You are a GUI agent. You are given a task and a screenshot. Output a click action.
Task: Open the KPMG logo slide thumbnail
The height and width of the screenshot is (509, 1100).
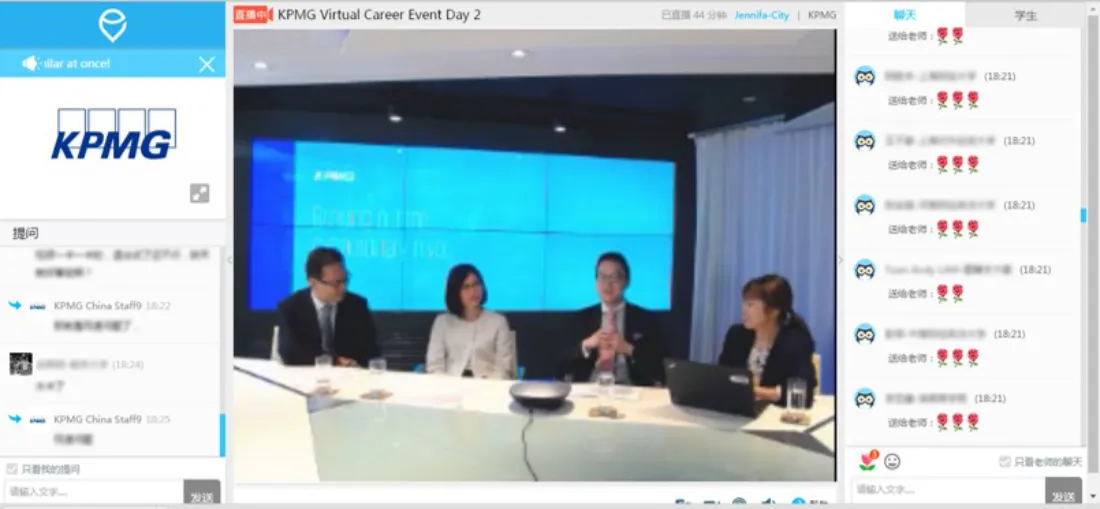(113, 134)
